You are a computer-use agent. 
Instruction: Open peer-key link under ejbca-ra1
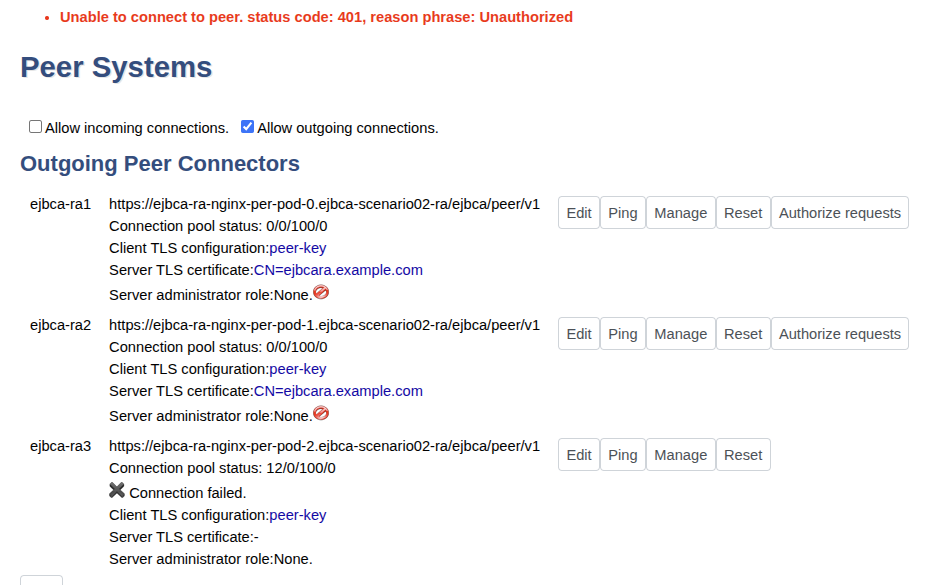pyautogui.click(x=297, y=248)
